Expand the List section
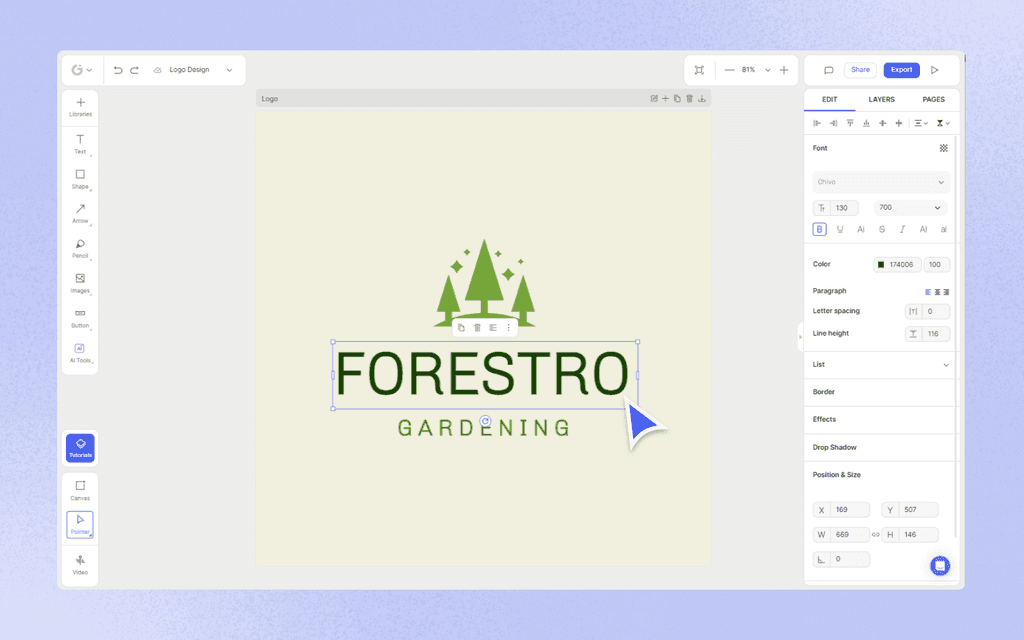 coord(879,364)
